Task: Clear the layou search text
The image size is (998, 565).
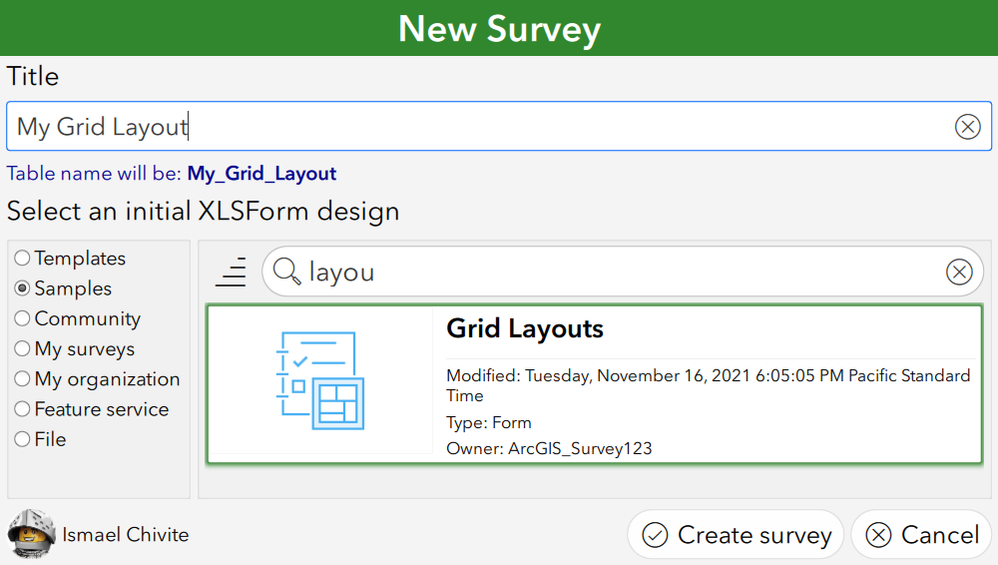Action: pyautogui.click(x=958, y=272)
